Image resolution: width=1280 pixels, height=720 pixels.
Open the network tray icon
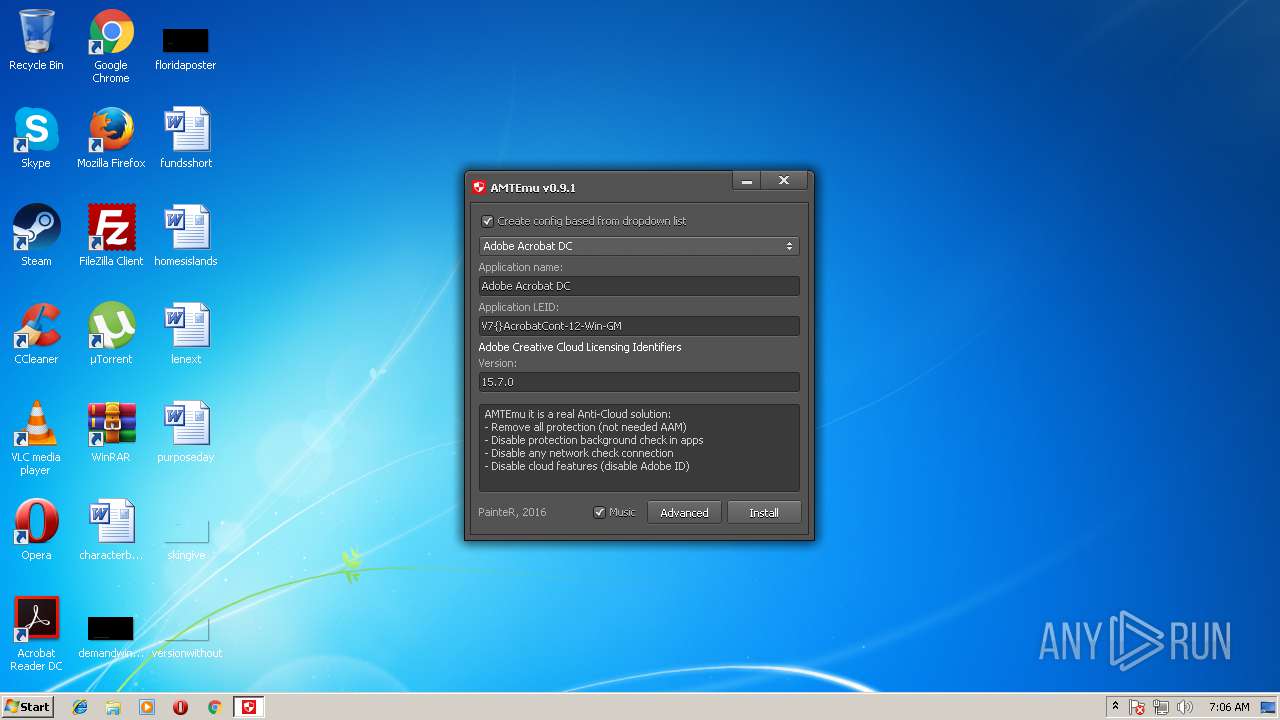click(x=1161, y=707)
